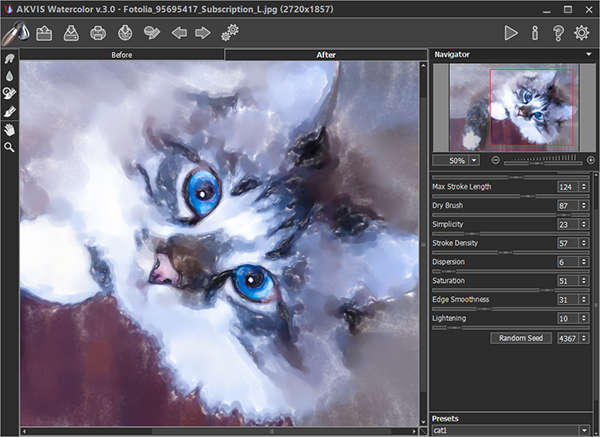
Task: Undo the last action with left arrow
Action: [x=179, y=33]
